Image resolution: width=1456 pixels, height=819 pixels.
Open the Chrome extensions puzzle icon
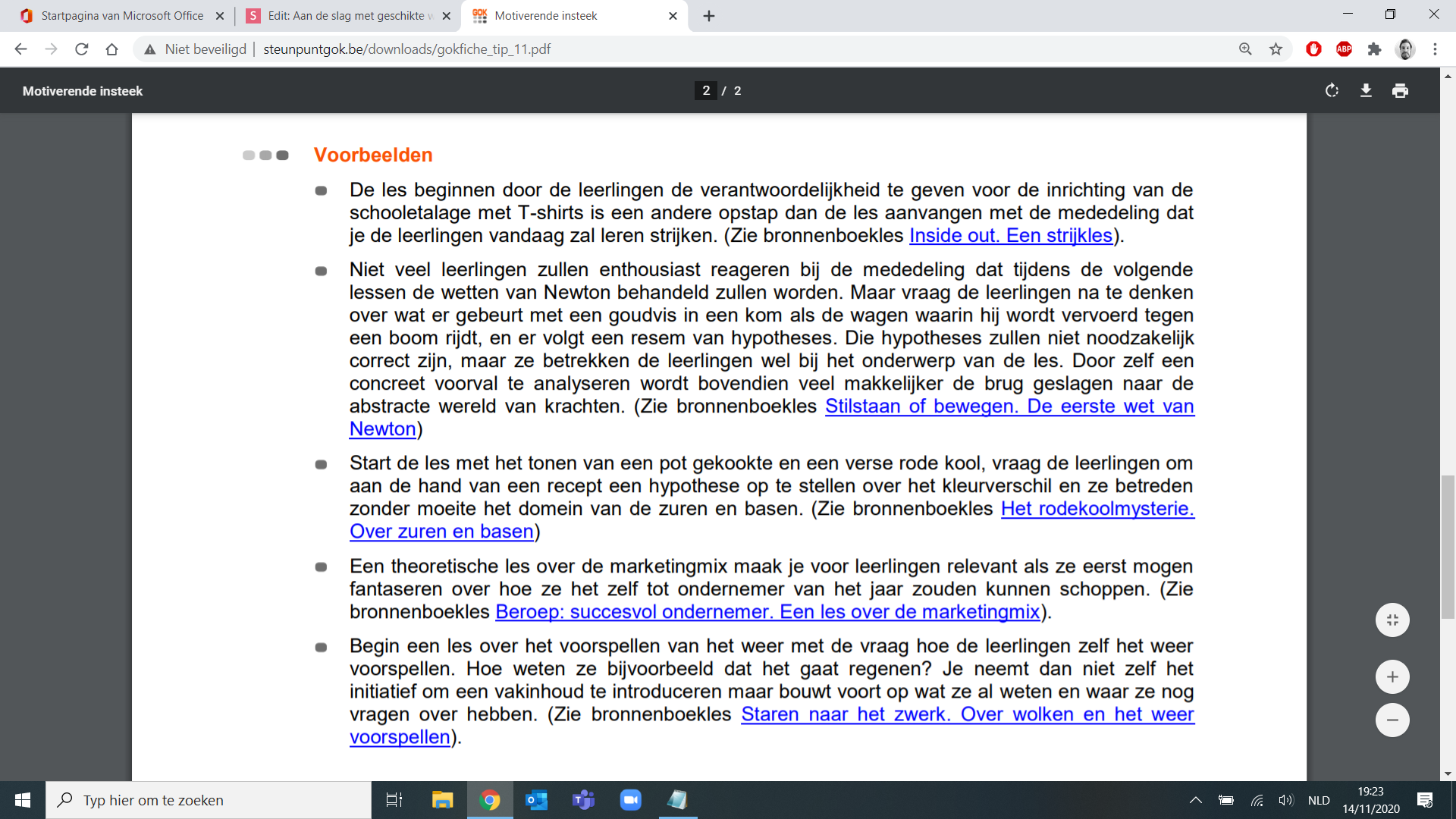[1374, 49]
